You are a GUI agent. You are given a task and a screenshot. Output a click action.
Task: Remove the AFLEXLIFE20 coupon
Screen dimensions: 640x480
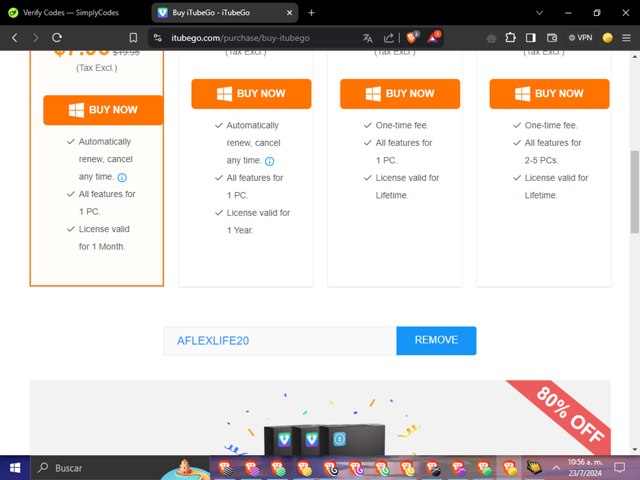point(436,340)
